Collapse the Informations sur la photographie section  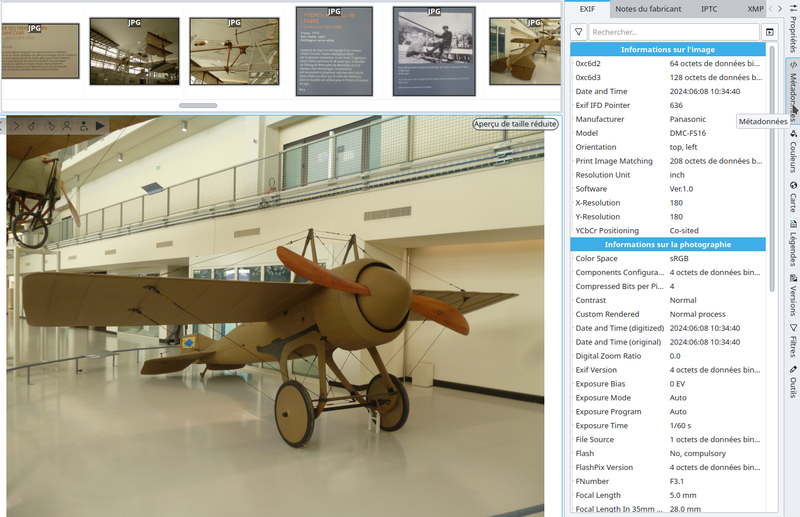(x=668, y=244)
